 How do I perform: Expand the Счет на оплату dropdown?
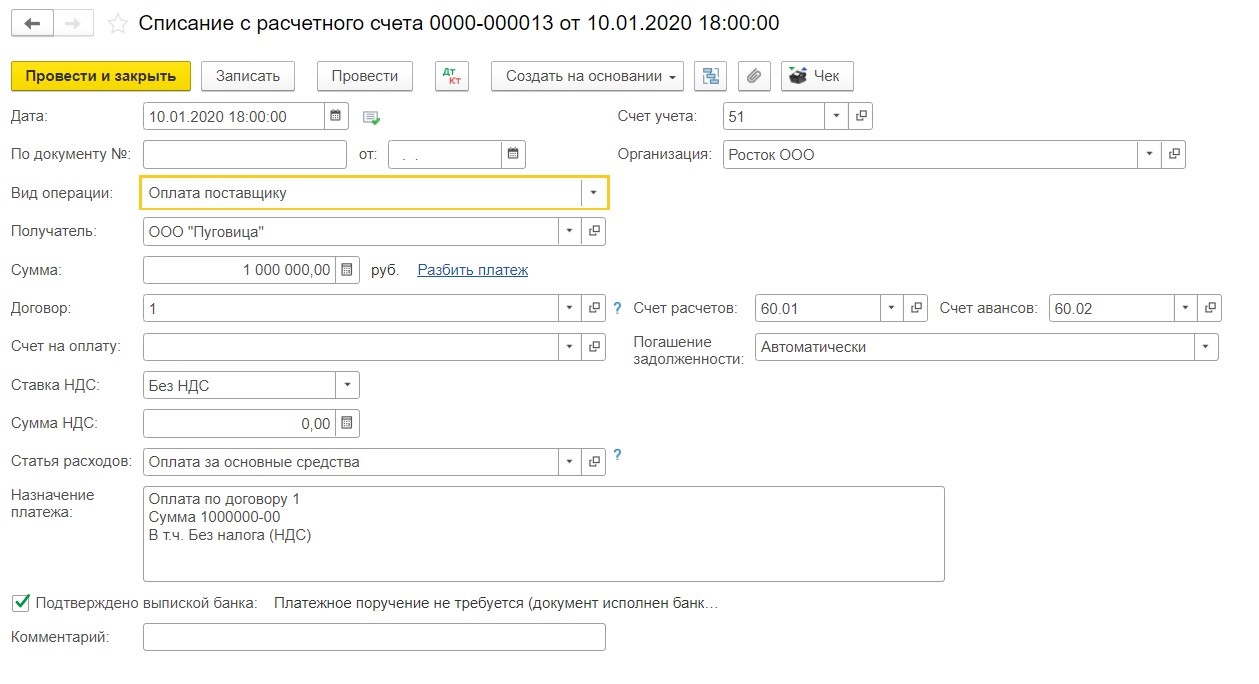(x=570, y=347)
